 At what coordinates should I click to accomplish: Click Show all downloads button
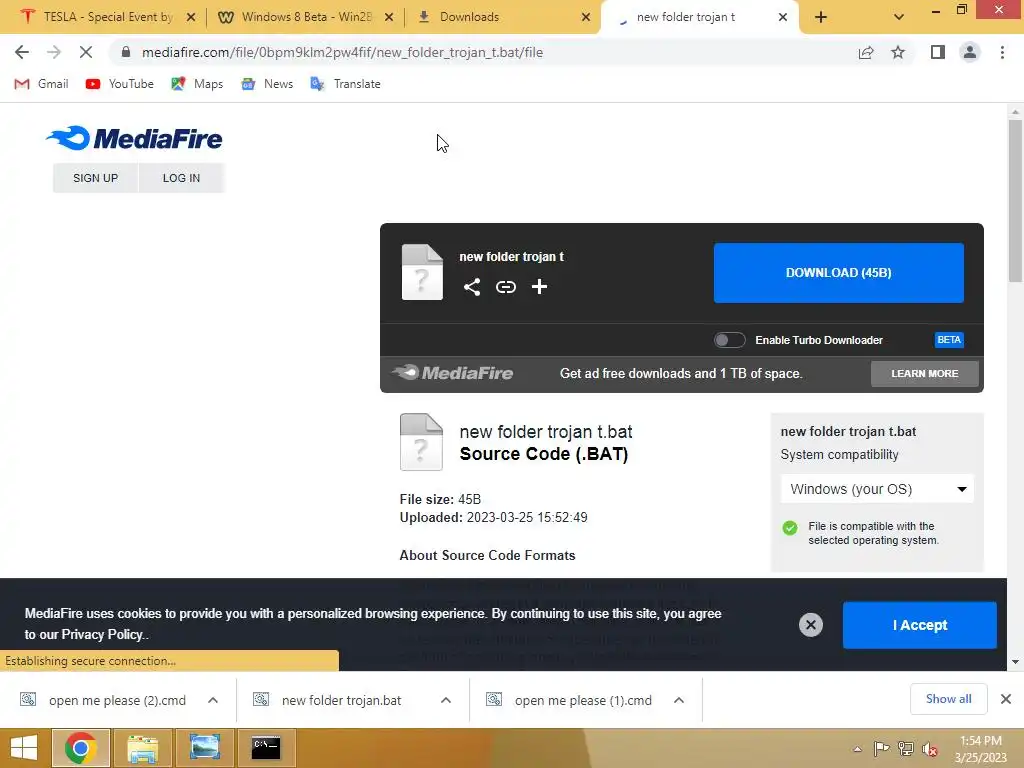click(x=948, y=699)
